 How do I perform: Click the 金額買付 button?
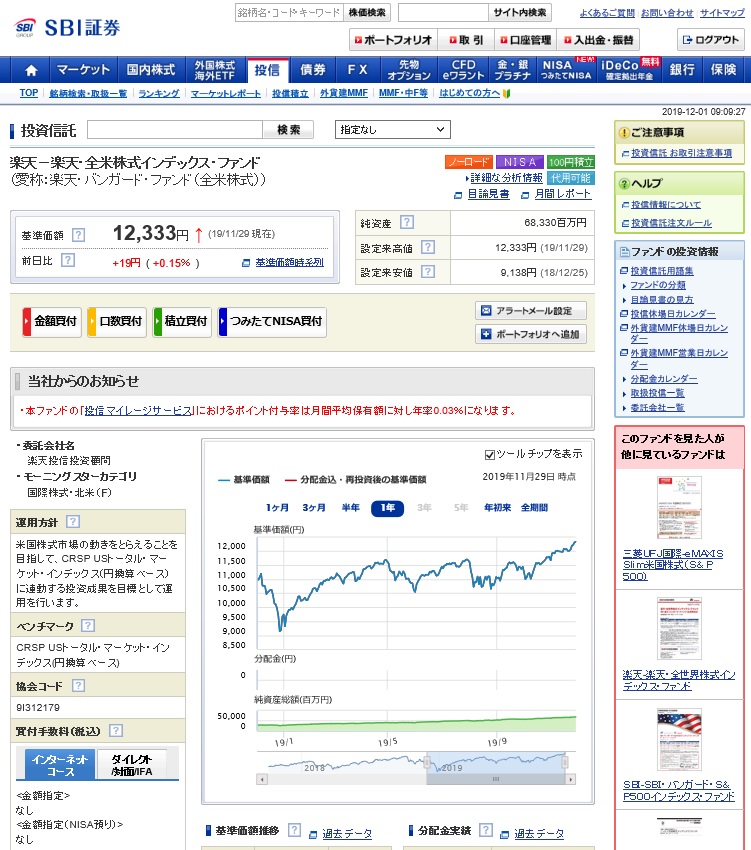pos(52,321)
